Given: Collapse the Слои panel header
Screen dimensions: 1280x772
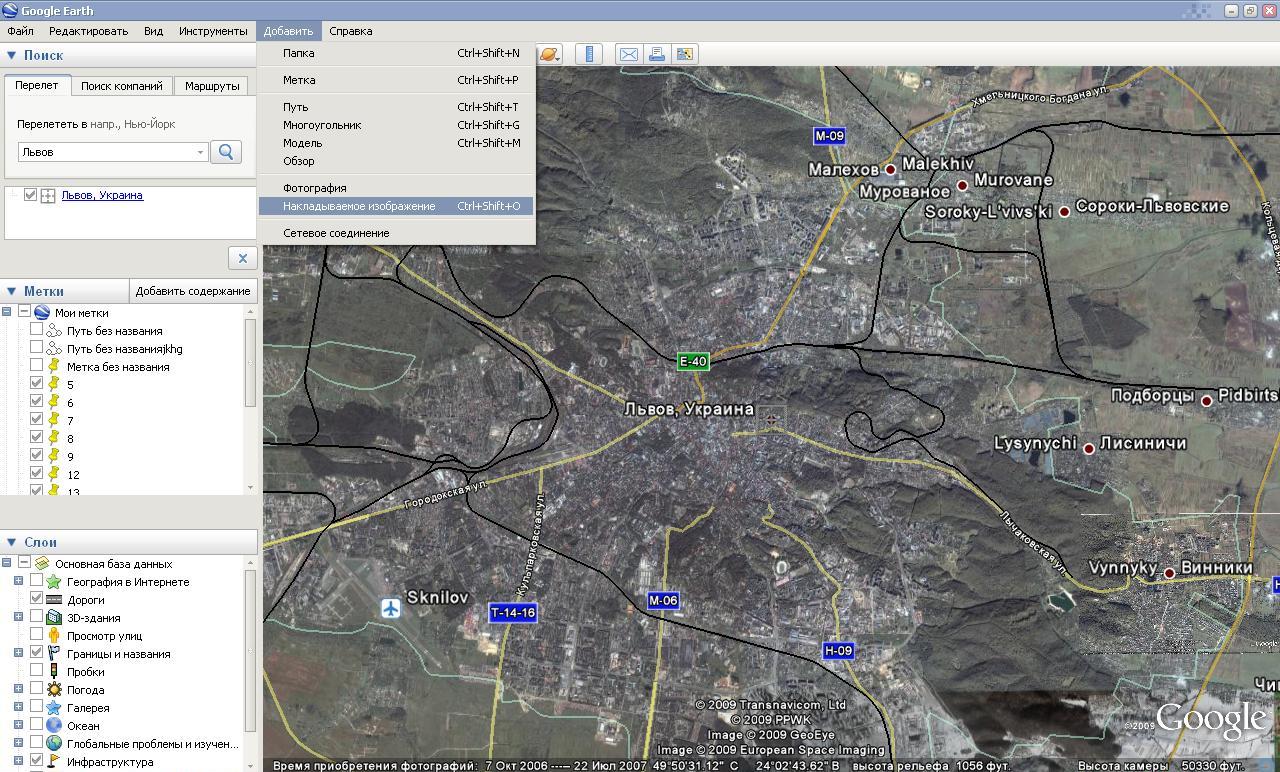Looking at the screenshot, I should [x=12, y=542].
